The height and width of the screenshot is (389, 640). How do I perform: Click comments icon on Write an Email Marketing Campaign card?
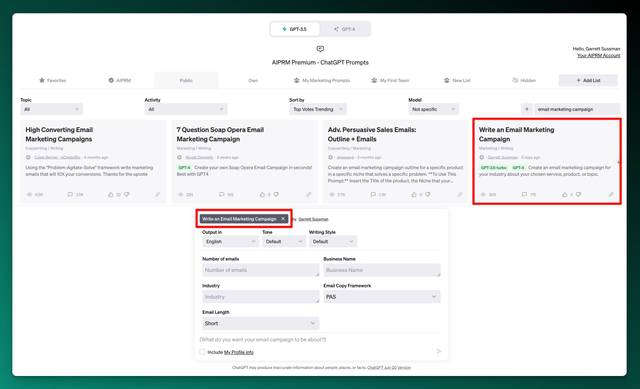[524, 195]
